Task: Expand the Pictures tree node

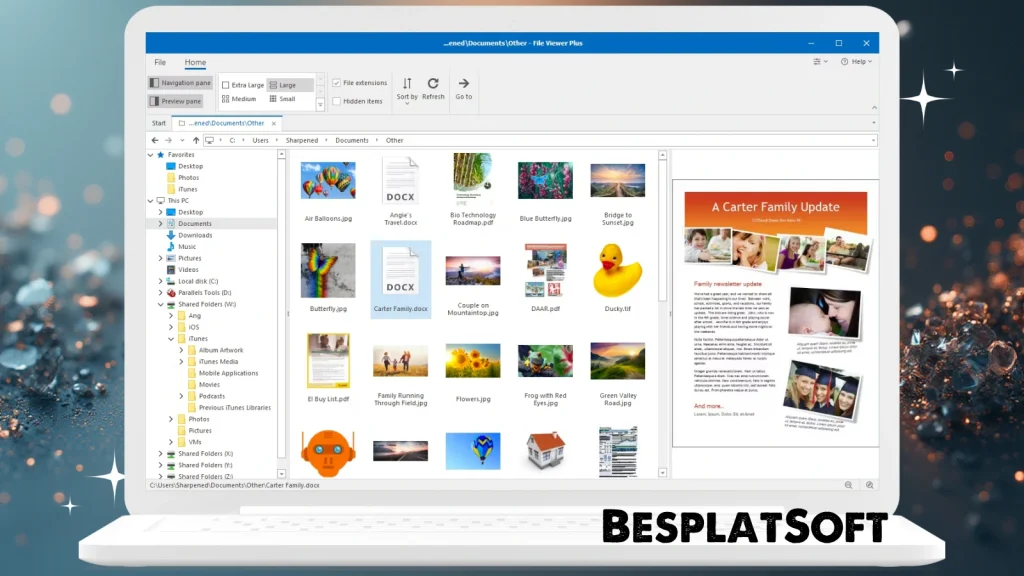Action: click(158, 258)
